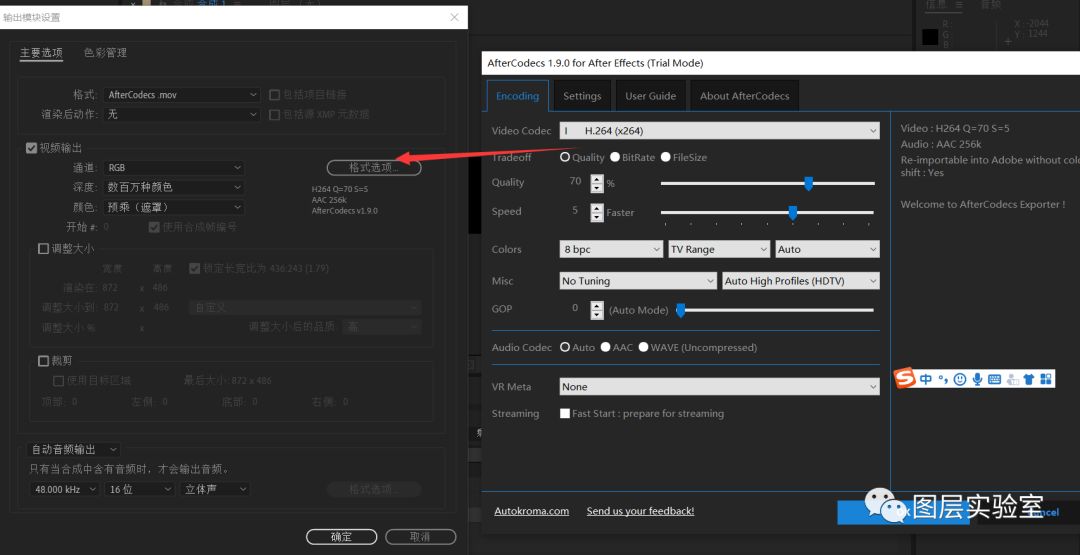The width and height of the screenshot is (1080, 555).
Task: Open Video Codec H.264 (x264) dropdown
Action: click(x=719, y=130)
